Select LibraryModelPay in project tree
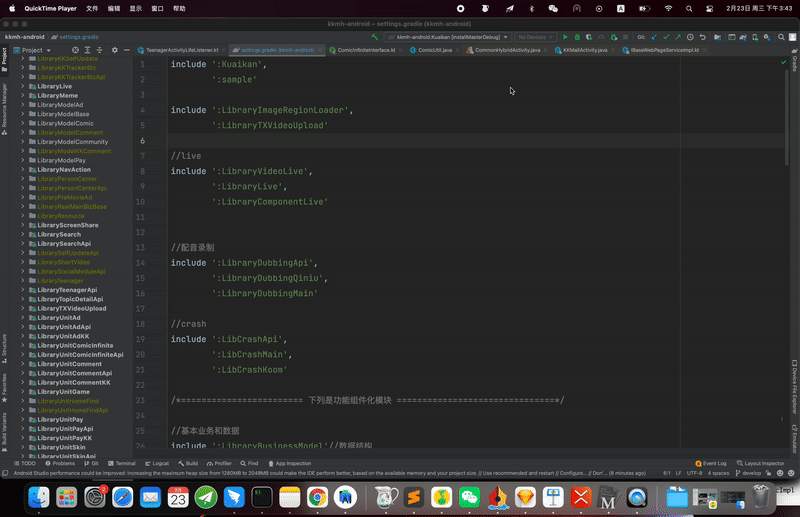The height and width of the screenshot is (517, 800). [x=61, y=160]
